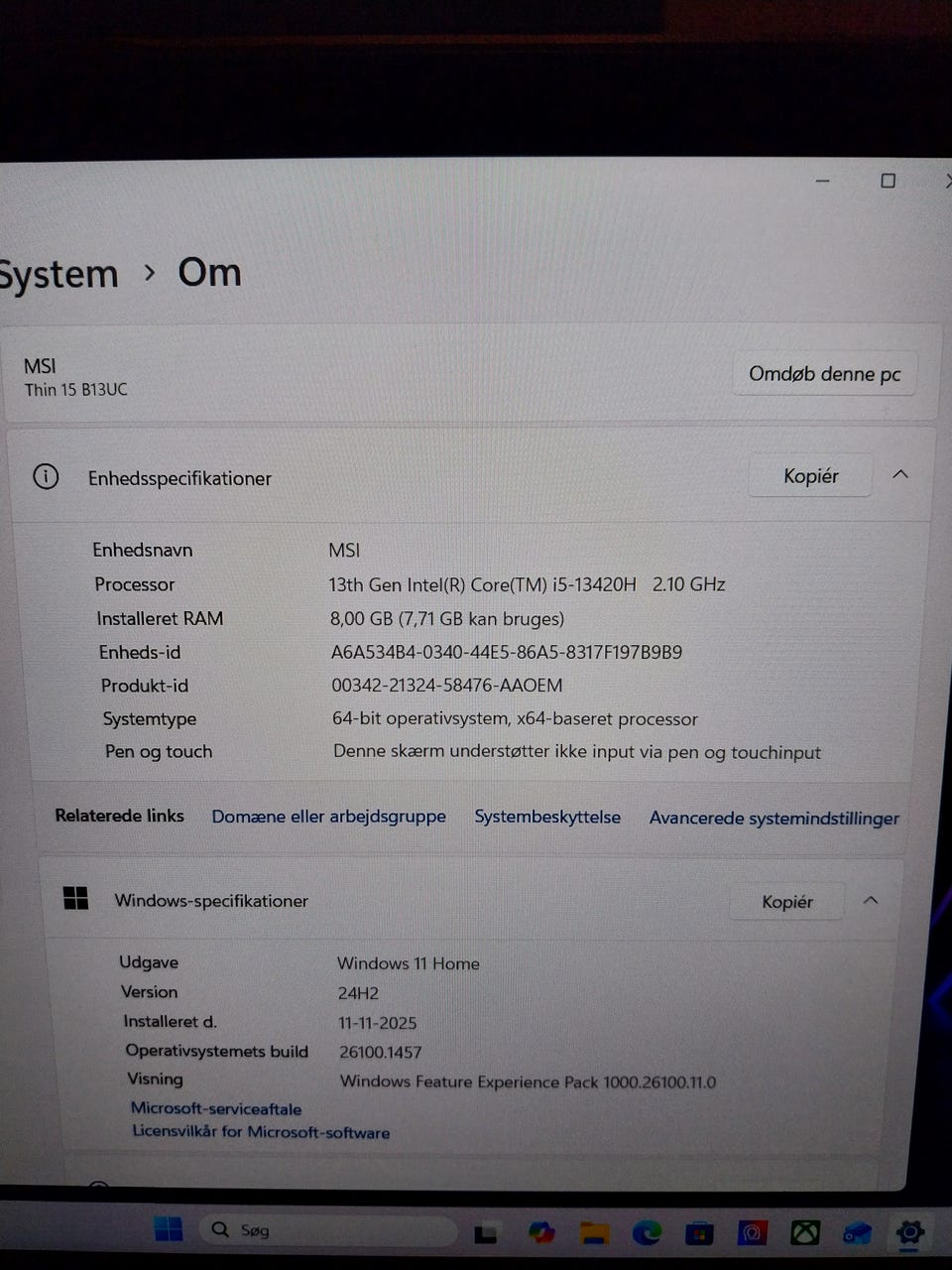This screenshot has width=952, height=1270.
Task: Collapse the Windows-specifikationer section chevron
Action: click(871, 900)
